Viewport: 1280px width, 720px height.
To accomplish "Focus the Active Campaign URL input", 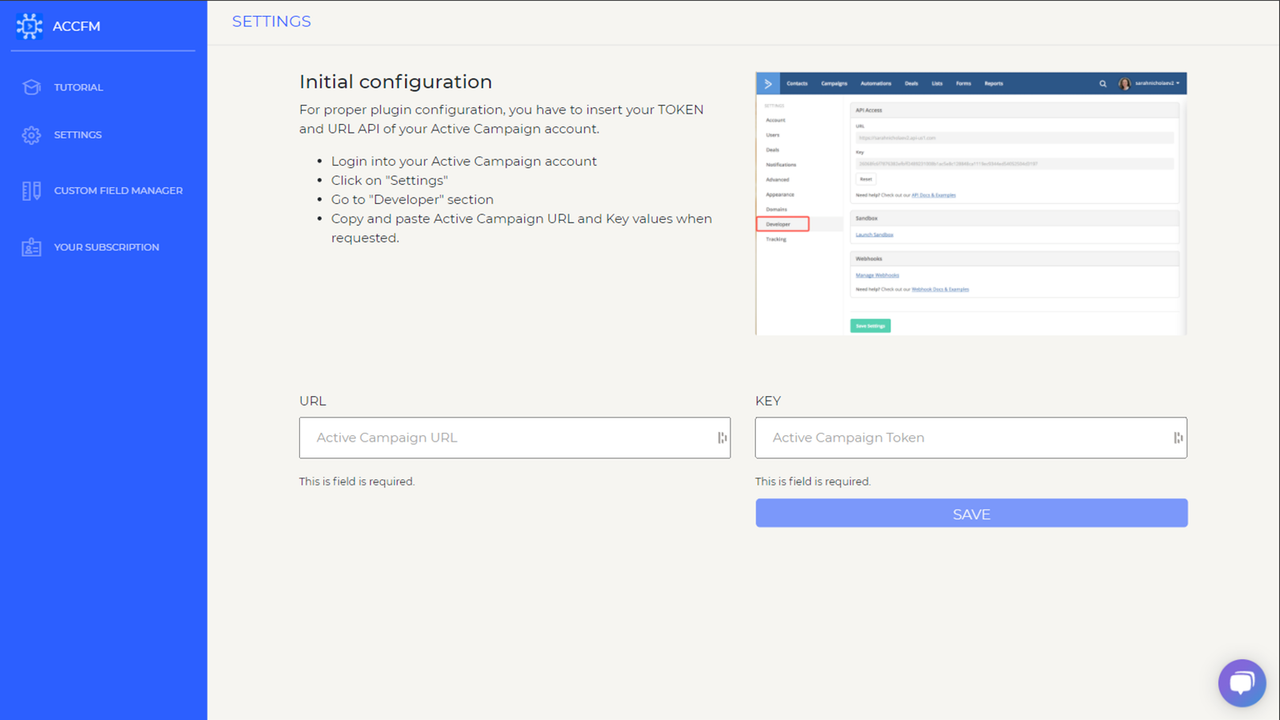I will coord(514,438).
